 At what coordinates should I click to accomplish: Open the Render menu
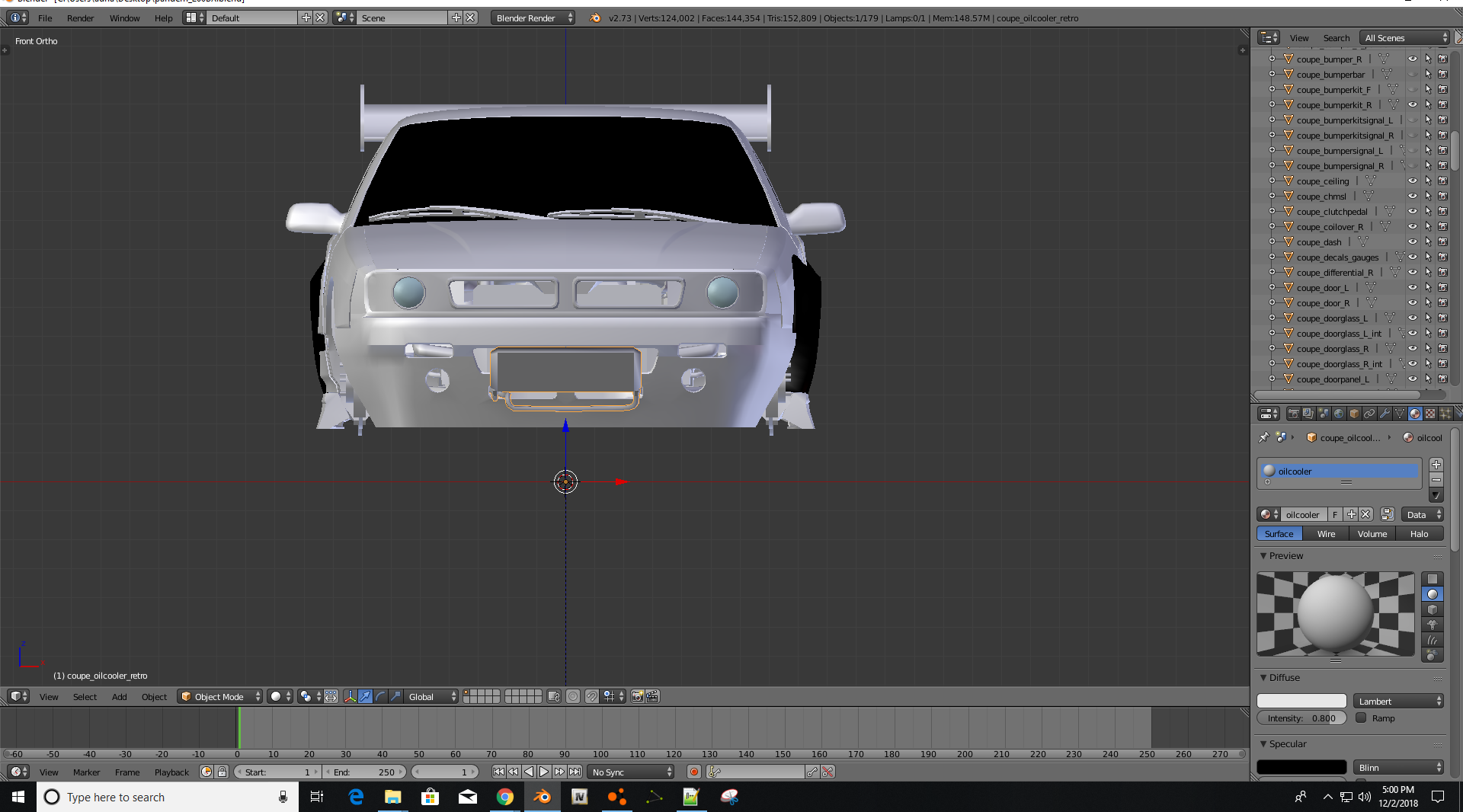pos(80,18)
